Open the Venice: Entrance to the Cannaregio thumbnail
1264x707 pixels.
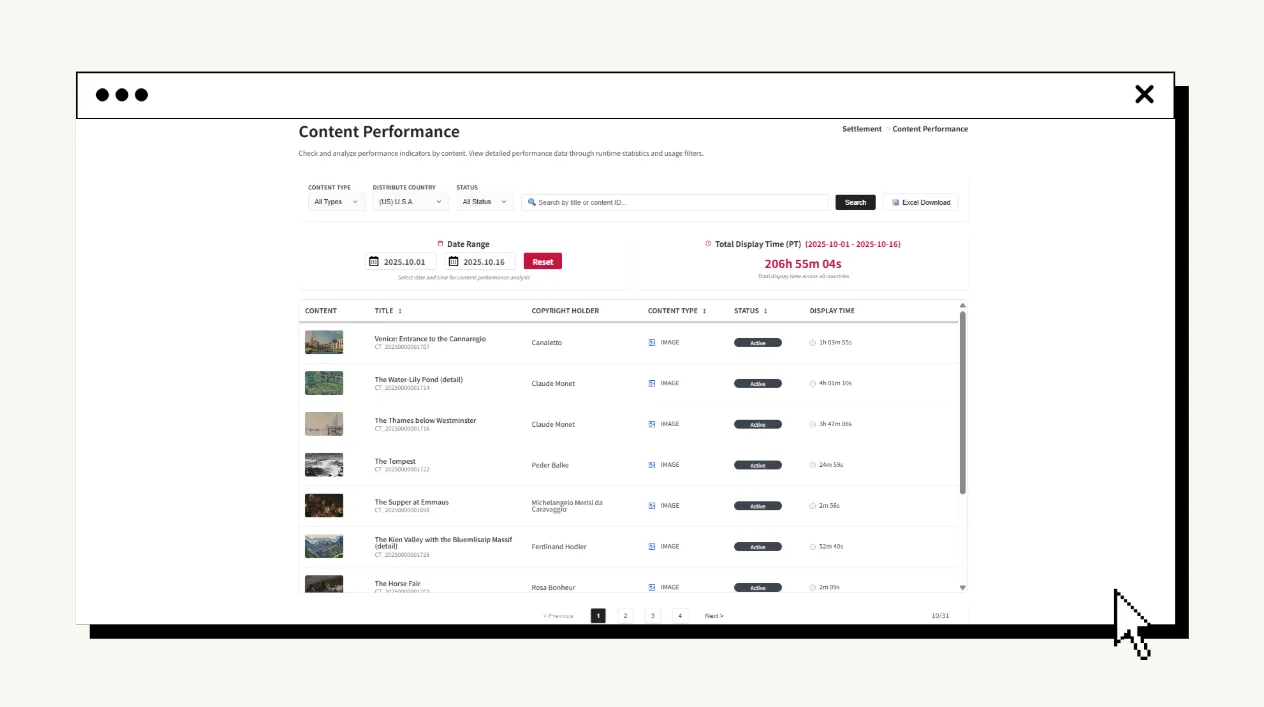click(x=324, y=342)
